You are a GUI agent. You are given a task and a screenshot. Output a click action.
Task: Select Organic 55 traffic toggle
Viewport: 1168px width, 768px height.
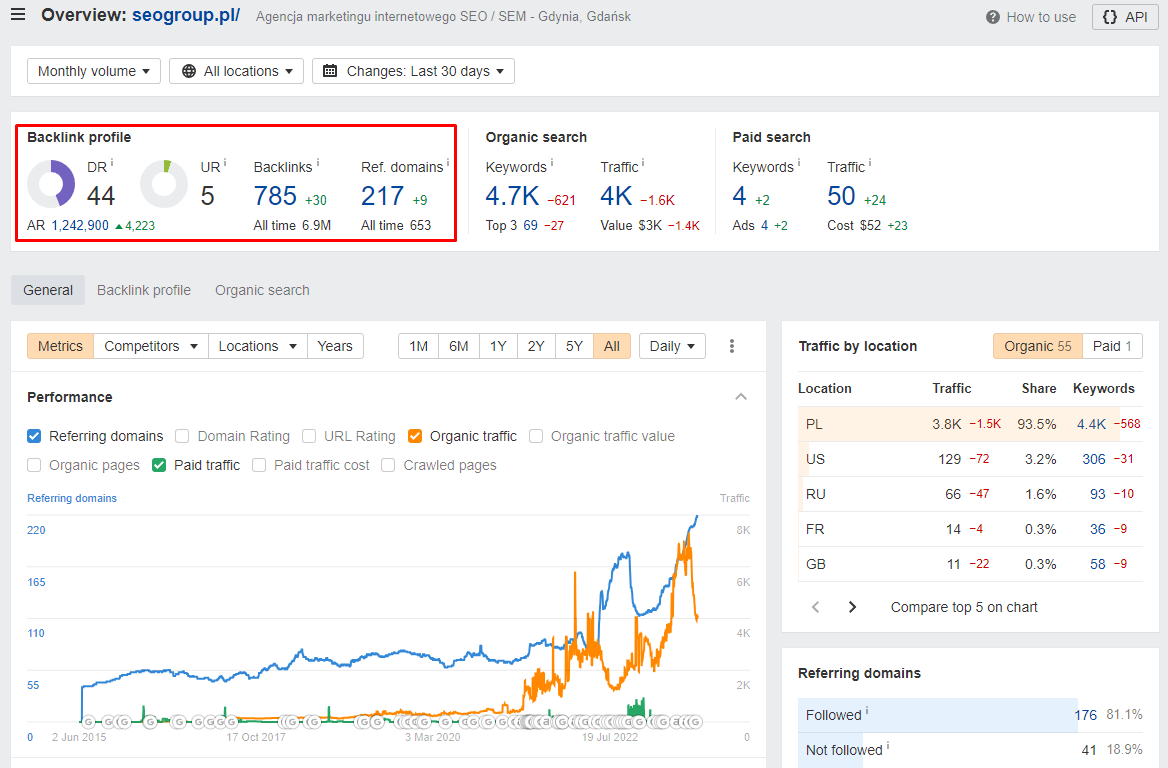click(x=1038, y=346)
